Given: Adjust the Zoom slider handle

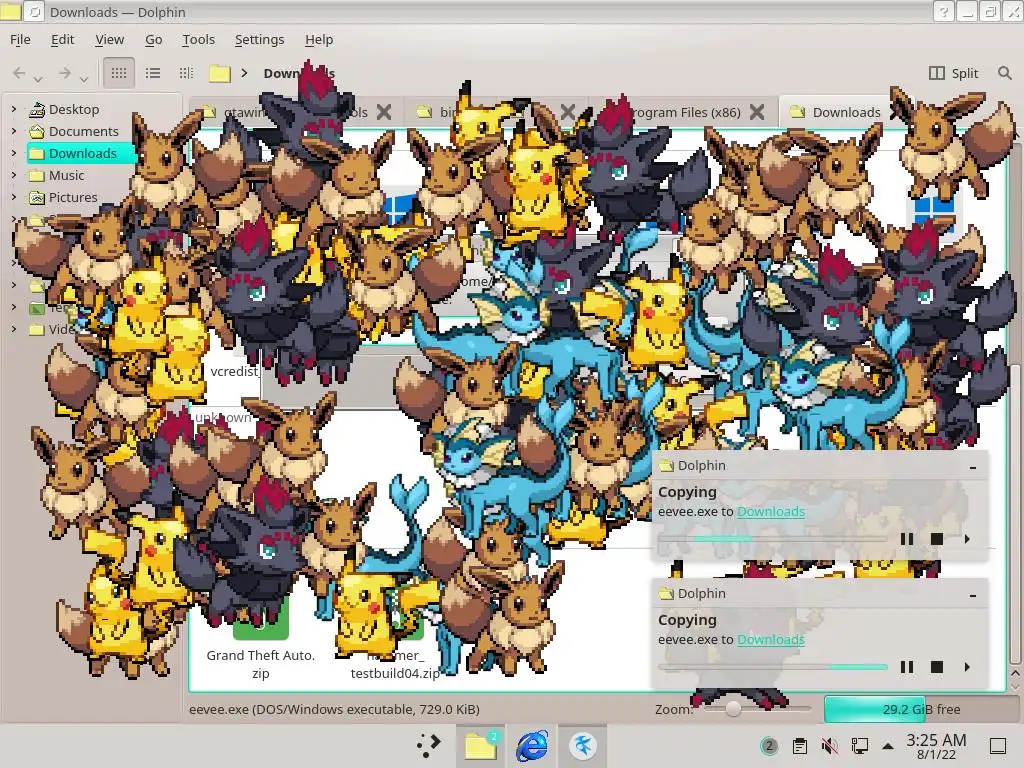Looking at the screenshot, I should tap(733, 709).
